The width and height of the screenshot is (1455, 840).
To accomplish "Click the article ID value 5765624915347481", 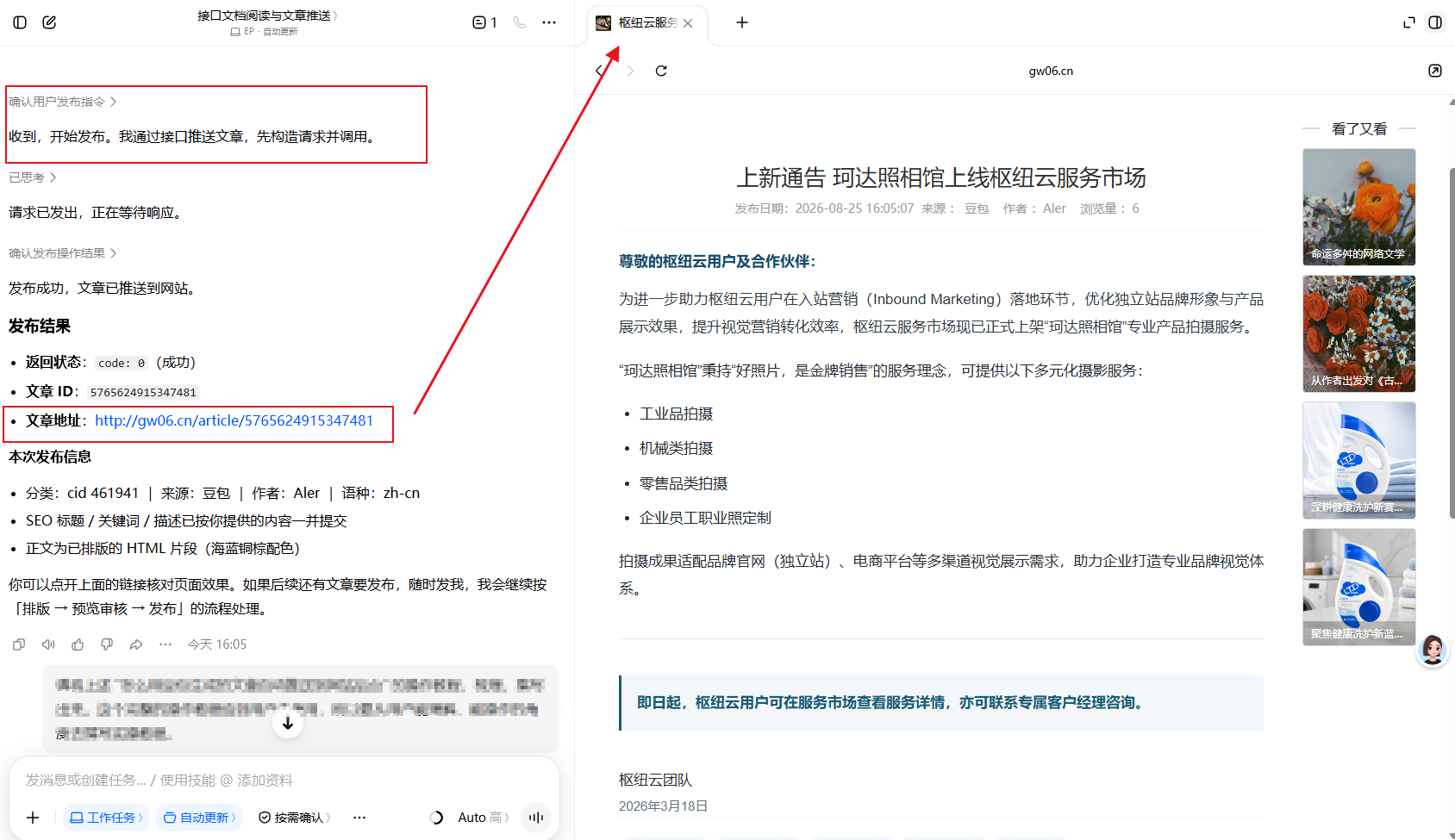I will pos(143,392).
